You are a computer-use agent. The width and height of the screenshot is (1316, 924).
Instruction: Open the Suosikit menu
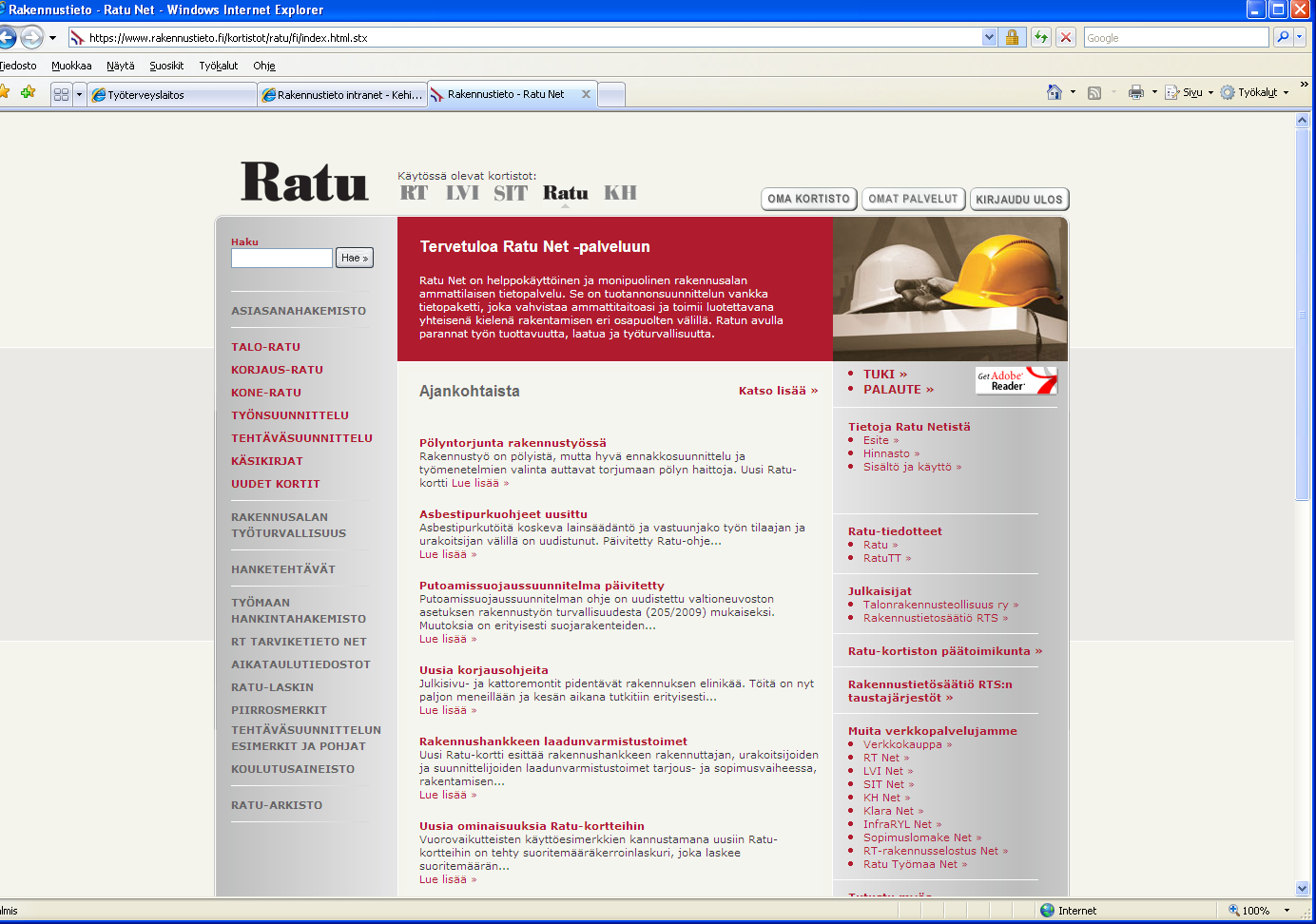tap(166, 66)
